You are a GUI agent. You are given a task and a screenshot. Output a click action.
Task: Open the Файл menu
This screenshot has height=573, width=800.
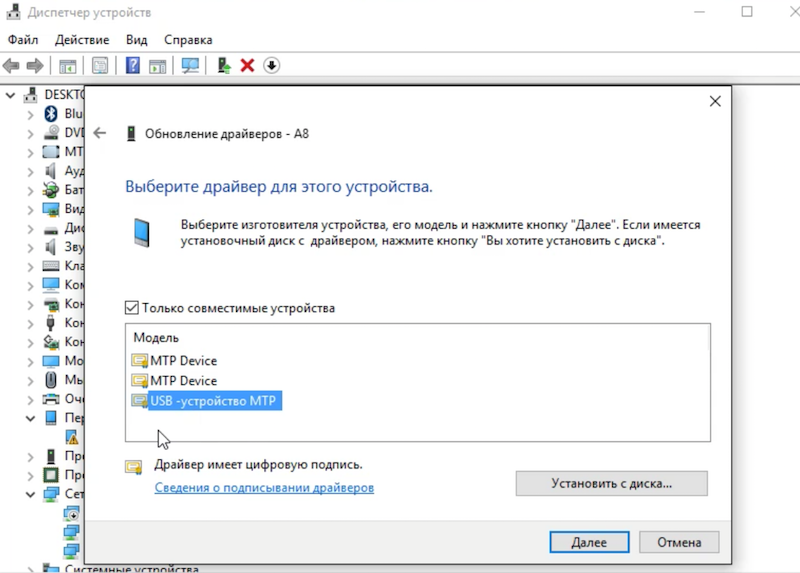click(x=23, y=40)
